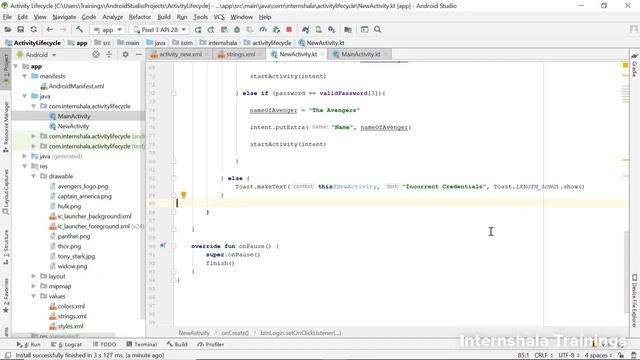Switch to the activity_new.xml tab
This screenshot has width=640, height=360.
click(180, 54)
